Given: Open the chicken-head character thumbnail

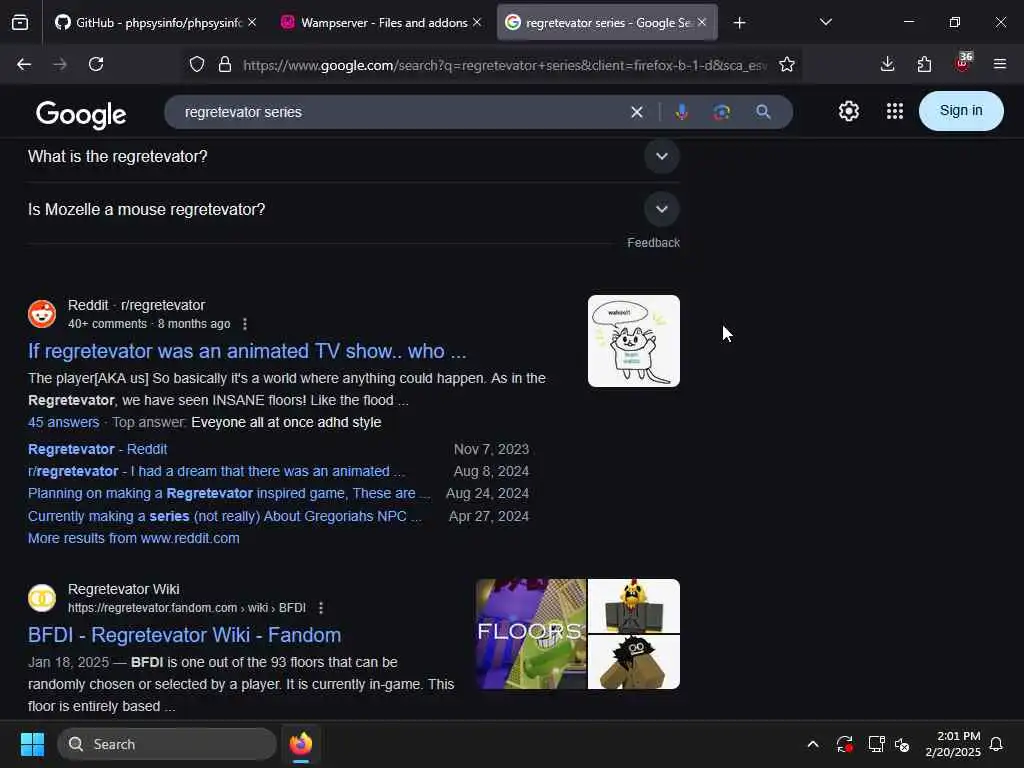Looking at the screenshot, I should pos(633,605).
